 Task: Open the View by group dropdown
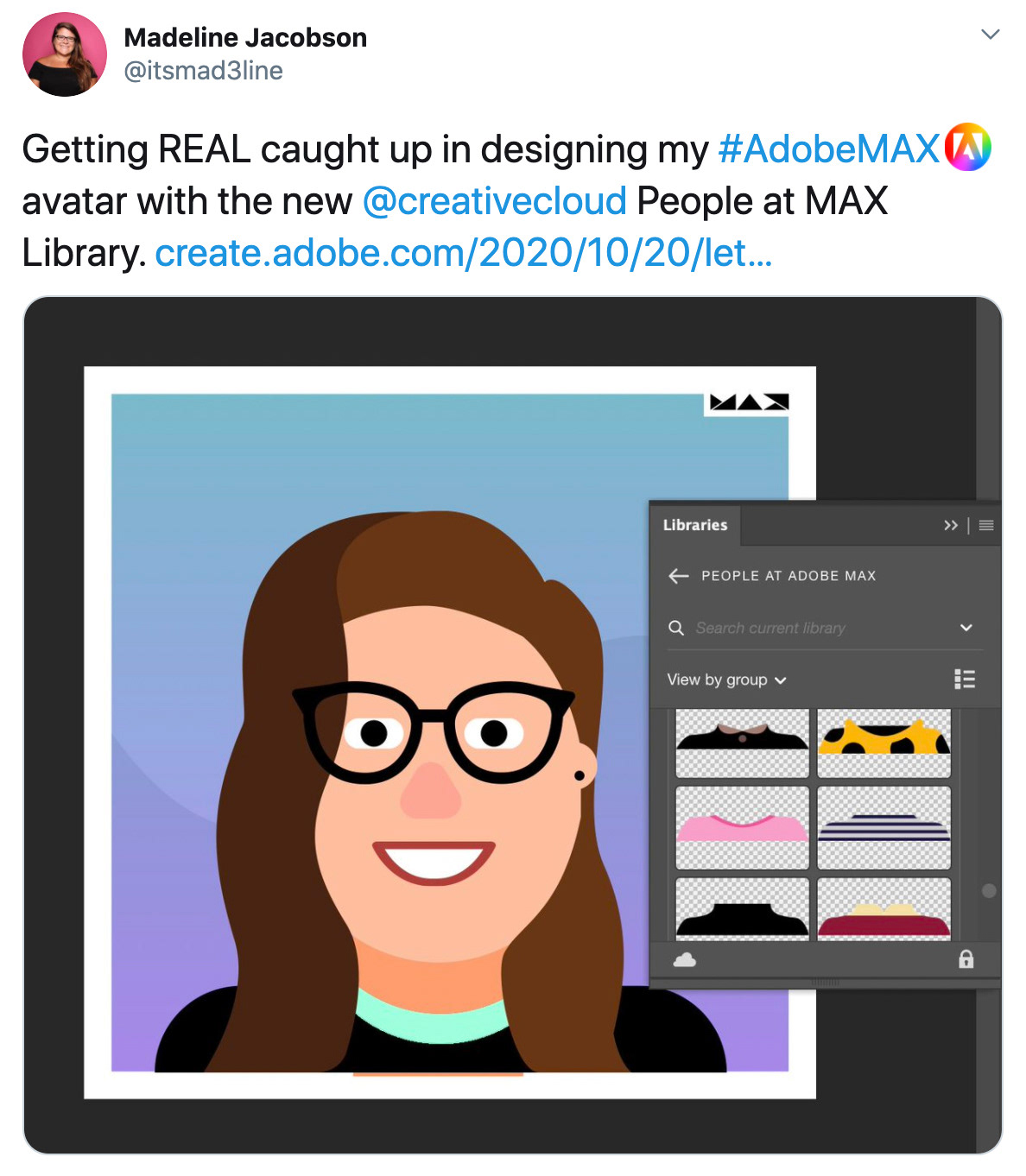(726, 680)
